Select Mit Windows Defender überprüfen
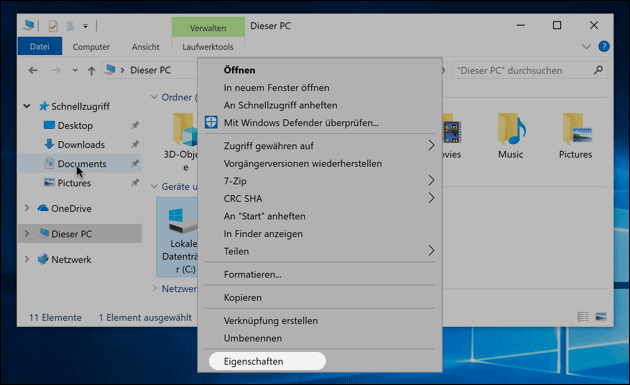630x385 pixels. [x=301, y=123]
